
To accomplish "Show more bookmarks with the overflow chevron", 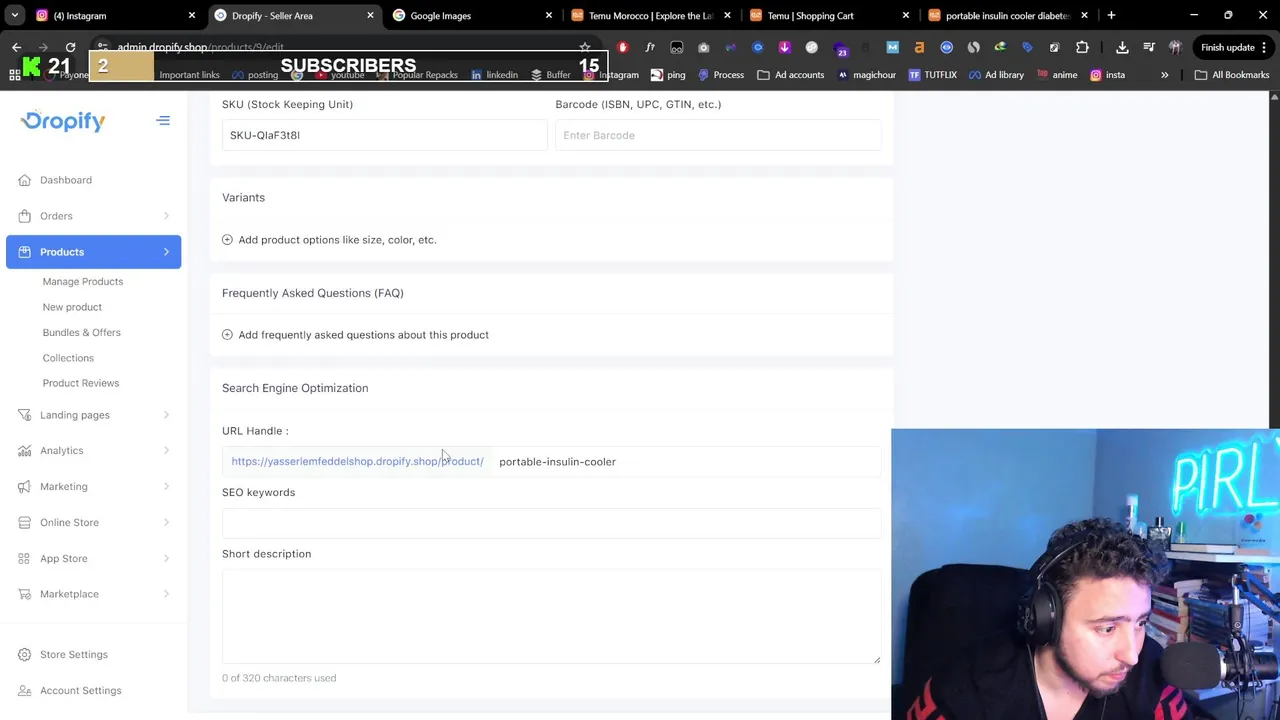I will pos(1164,75).
